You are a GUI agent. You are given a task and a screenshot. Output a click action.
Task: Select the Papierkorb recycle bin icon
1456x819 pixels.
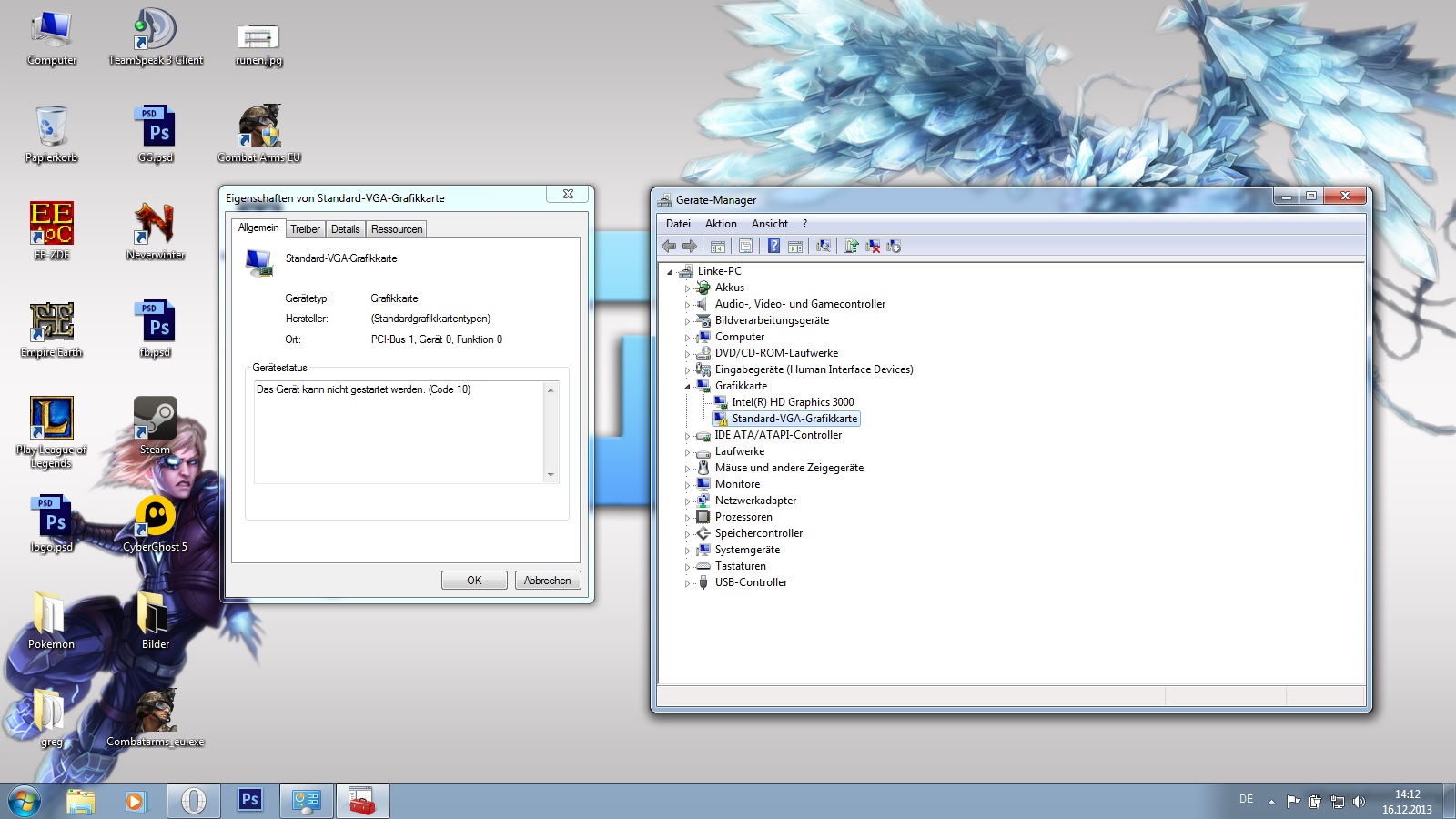click(52, 134)
